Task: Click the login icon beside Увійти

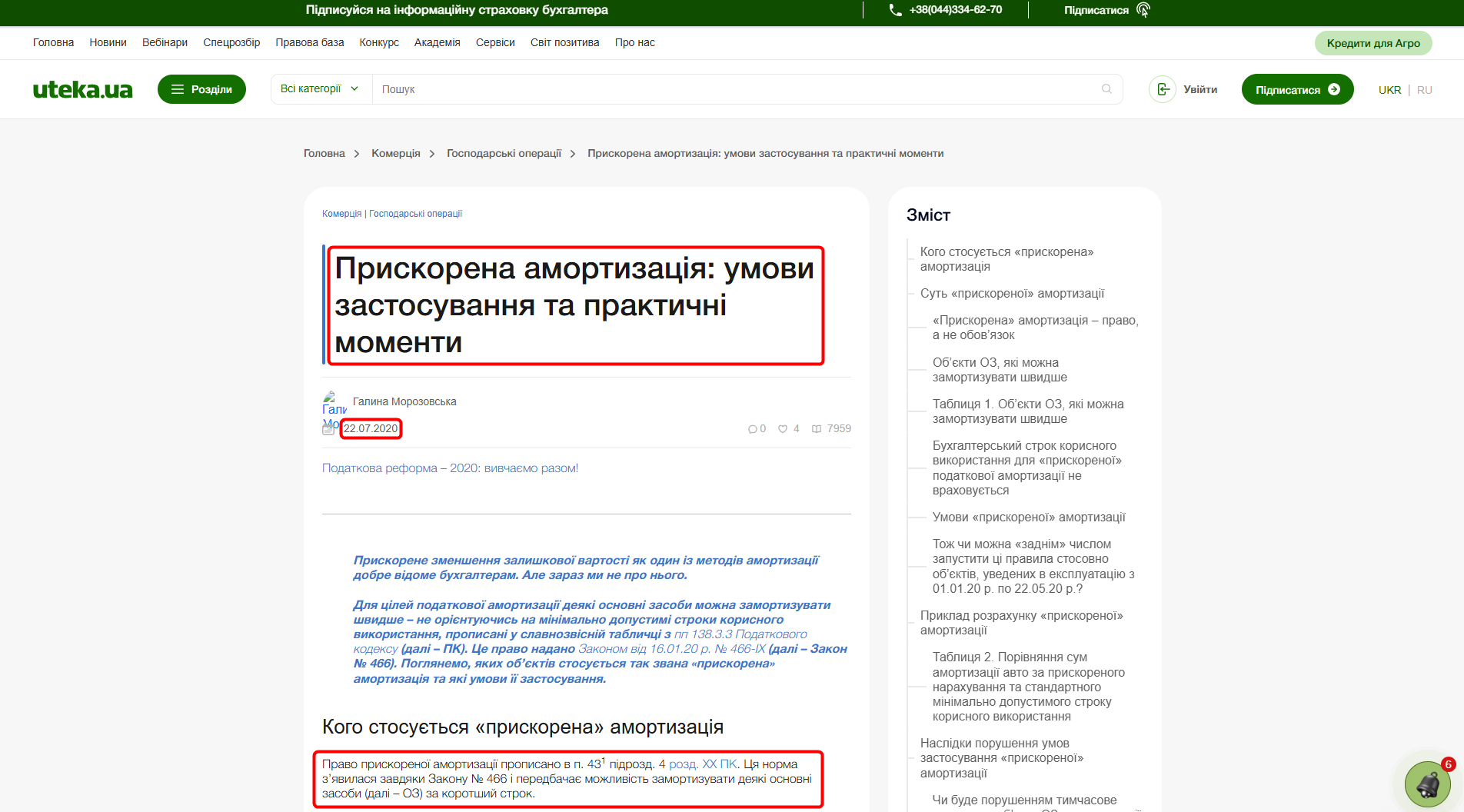Action: 1162,89
